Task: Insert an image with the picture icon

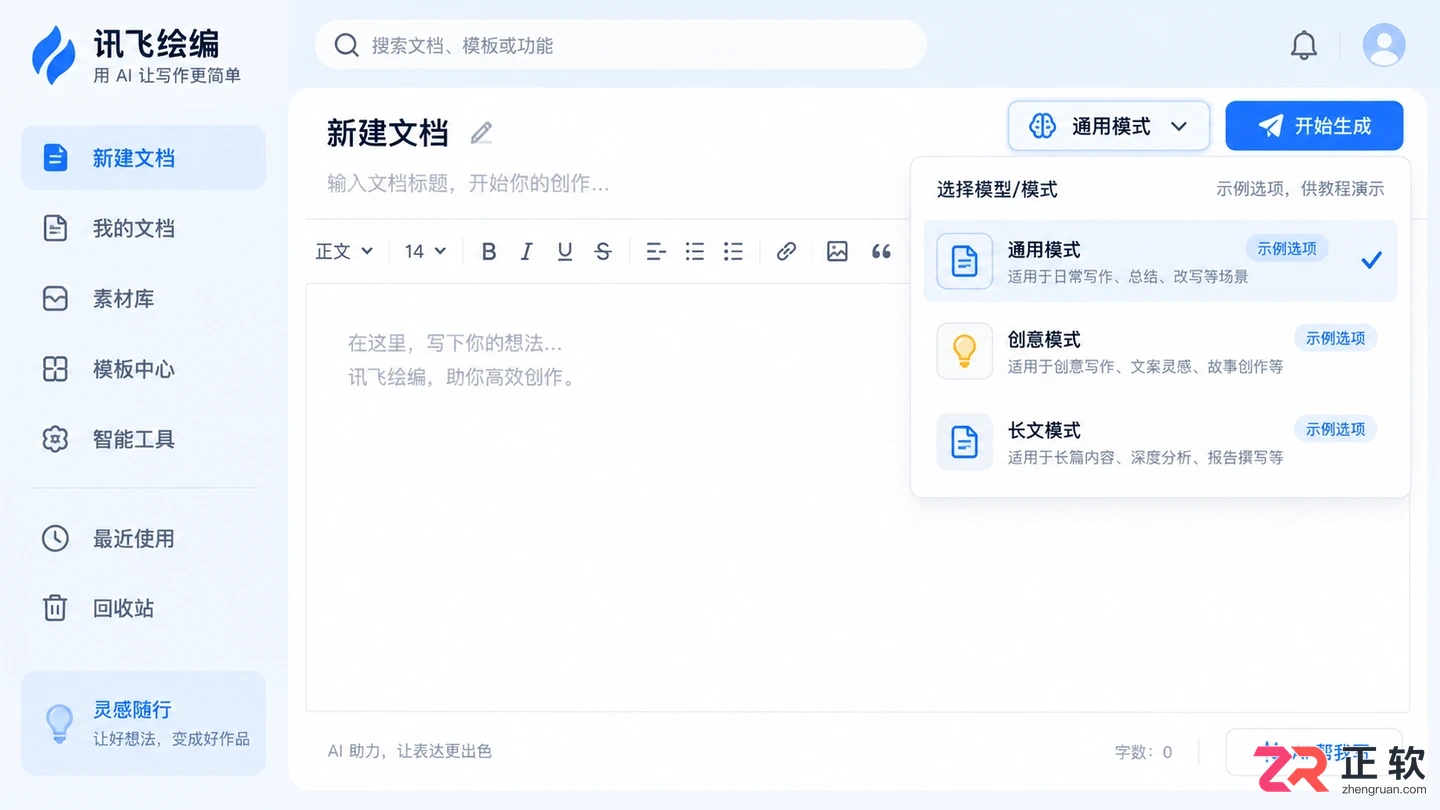Action: (x=838, y=252)
